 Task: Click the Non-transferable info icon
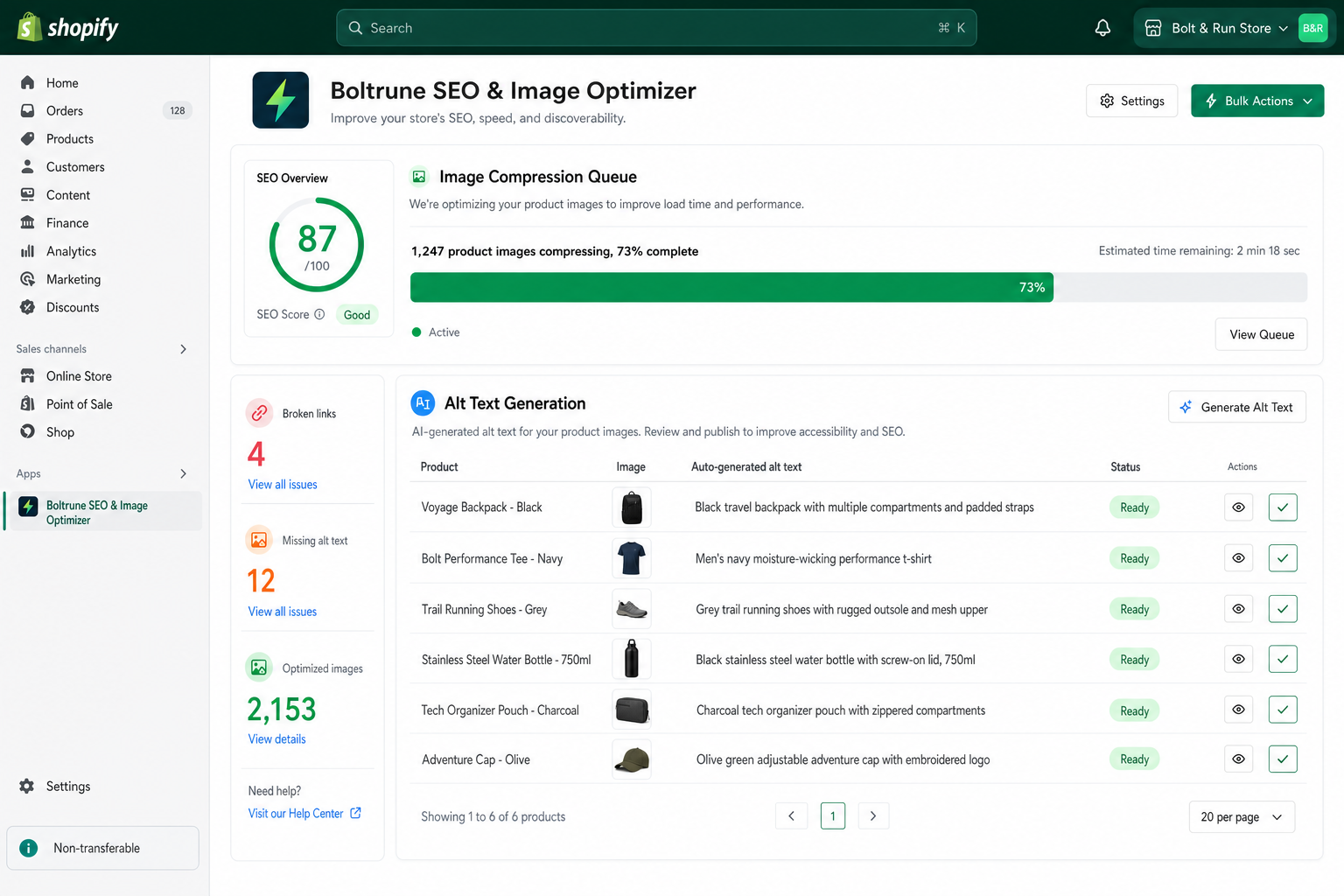pyautogui.click(x=29, y=848)
